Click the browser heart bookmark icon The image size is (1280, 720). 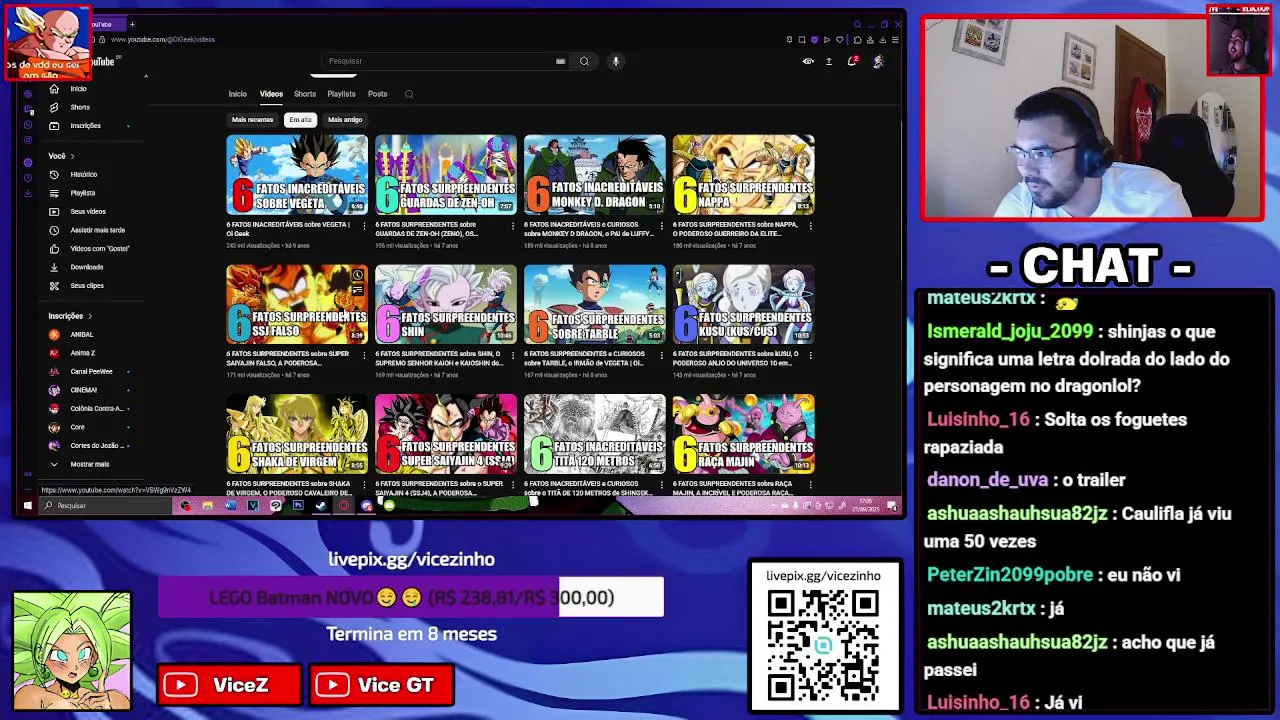[840, 40]
